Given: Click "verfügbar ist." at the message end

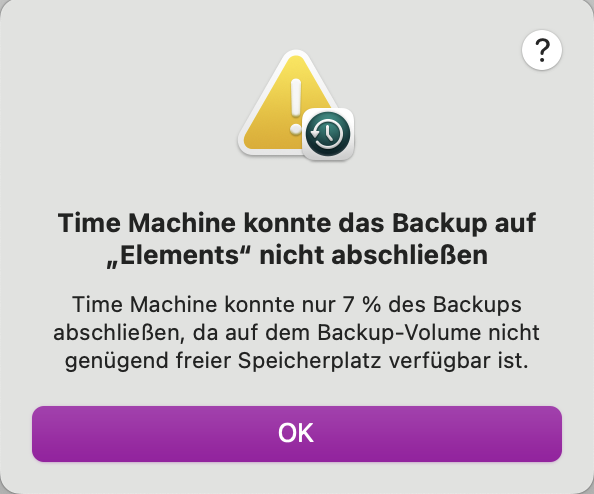Looking at the screenshot, I should (459, 361).
